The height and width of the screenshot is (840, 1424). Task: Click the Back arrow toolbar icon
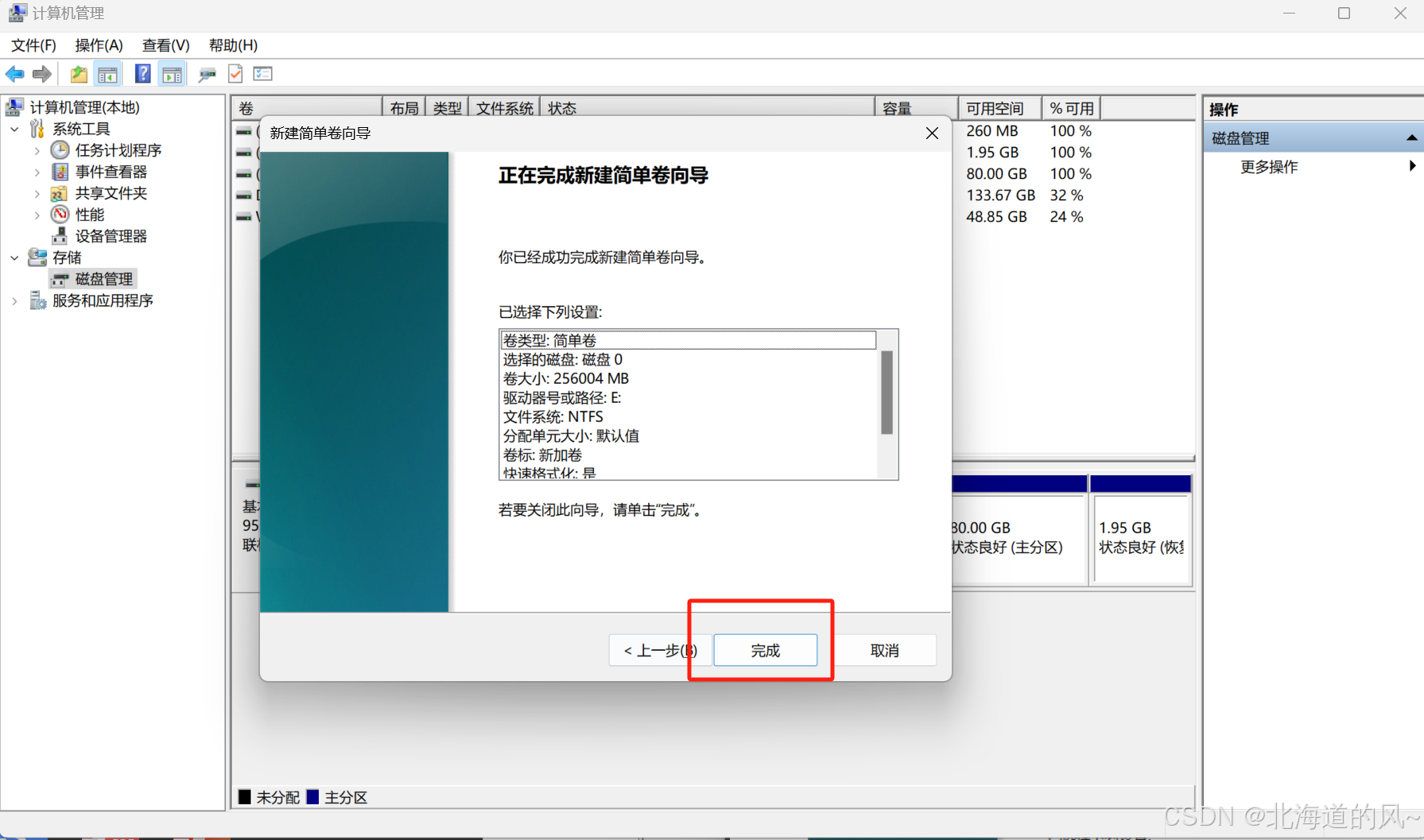coord(14,74)
